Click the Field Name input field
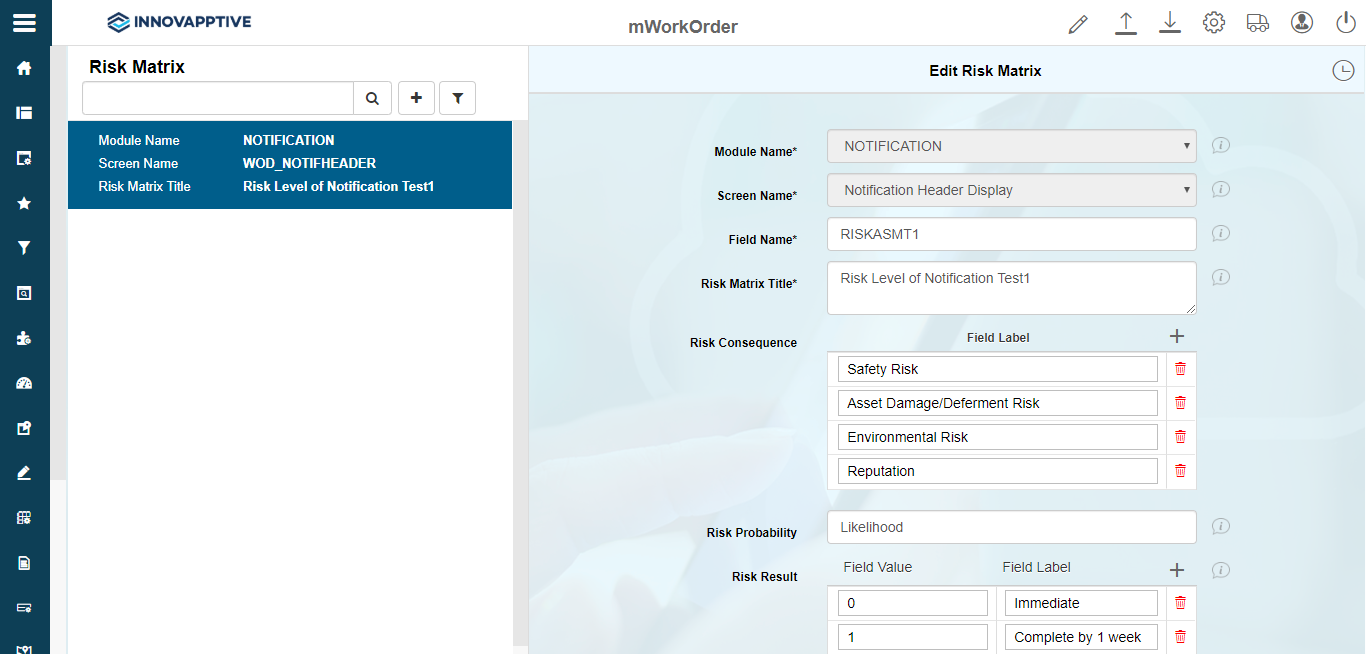 click(x=1011, y=234)
